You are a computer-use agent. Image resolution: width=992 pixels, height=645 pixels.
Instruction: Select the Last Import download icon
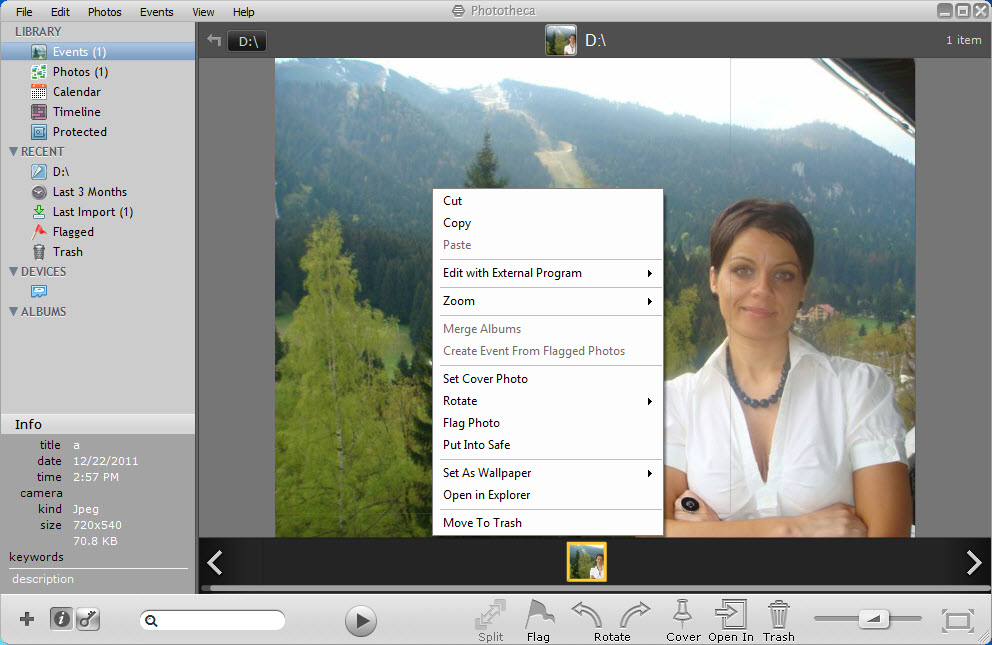(x=39, y=212)
